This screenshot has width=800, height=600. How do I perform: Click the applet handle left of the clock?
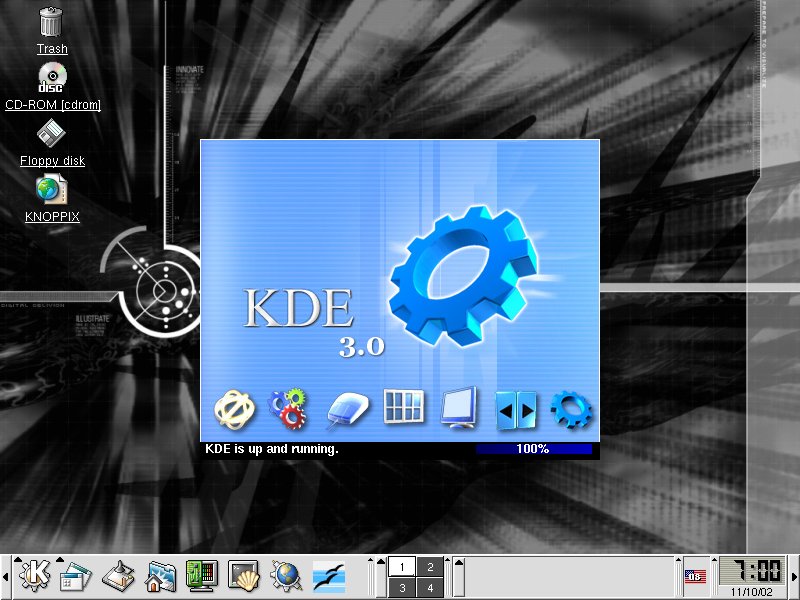click(x=715, y=577)
